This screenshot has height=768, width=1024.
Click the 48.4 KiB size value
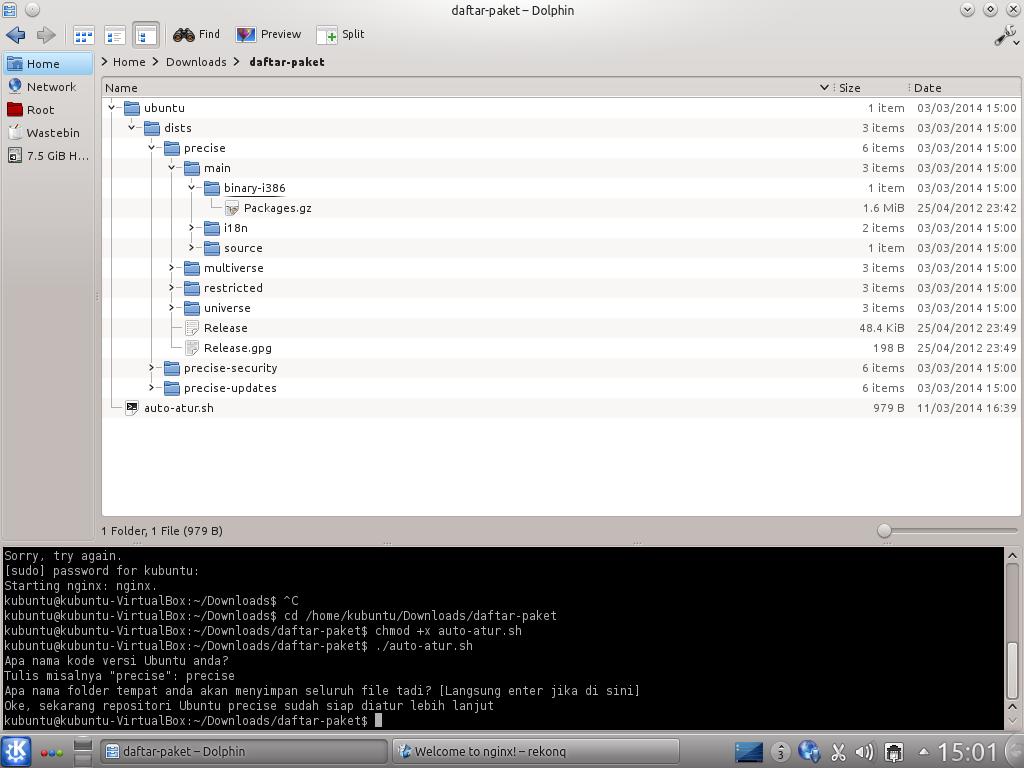(x=882, y=328)
